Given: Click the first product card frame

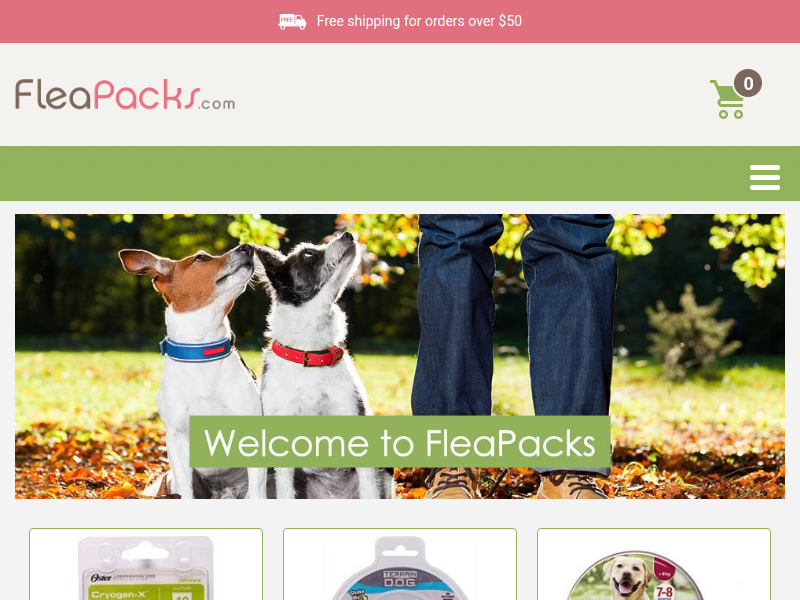Looking at the screenshot, I should coord(146,564).
